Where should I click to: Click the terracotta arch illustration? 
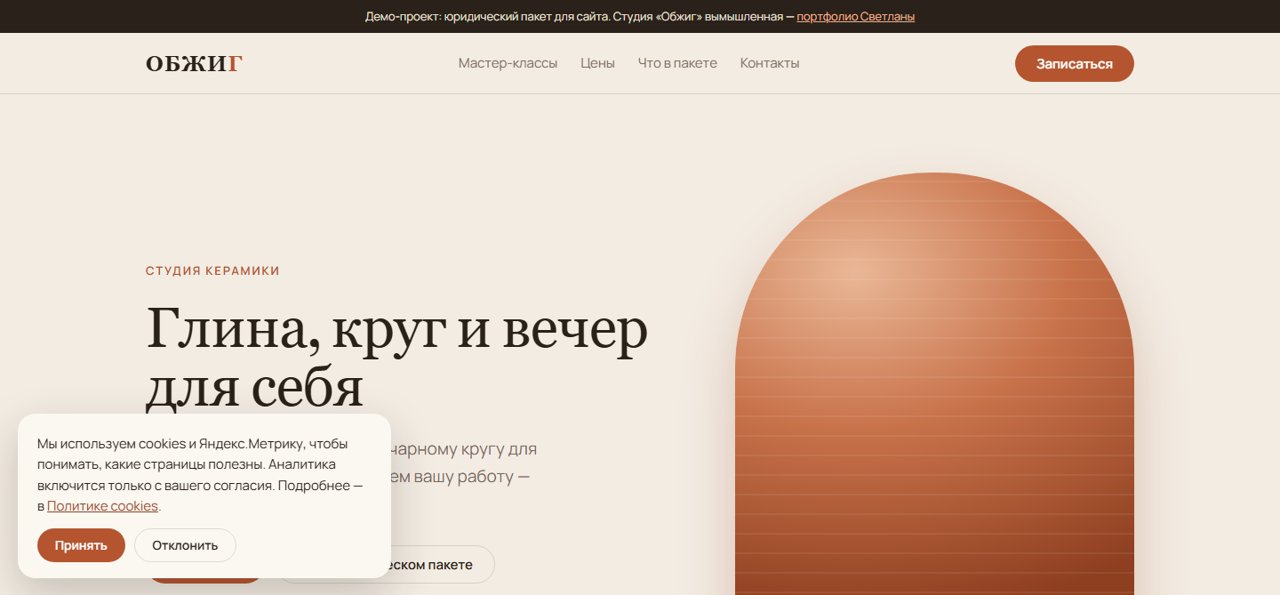click(934, 384)
